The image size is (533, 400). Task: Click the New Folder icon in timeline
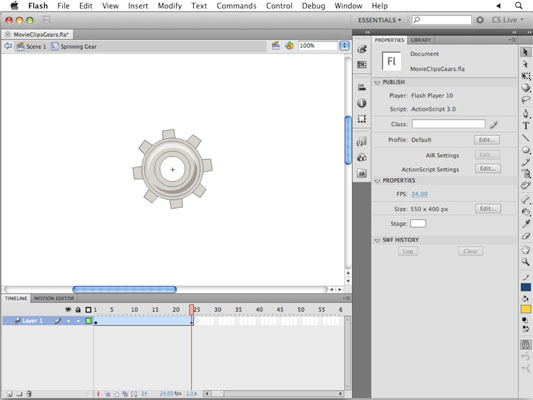click(x=19, y=394)
